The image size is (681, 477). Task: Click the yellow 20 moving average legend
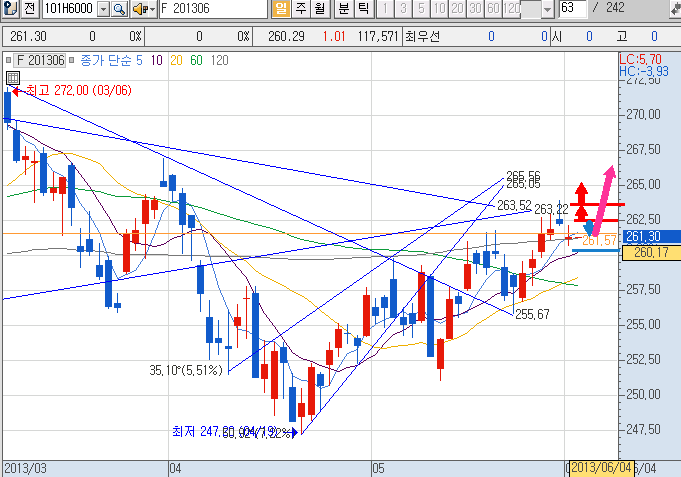[175, 60]
